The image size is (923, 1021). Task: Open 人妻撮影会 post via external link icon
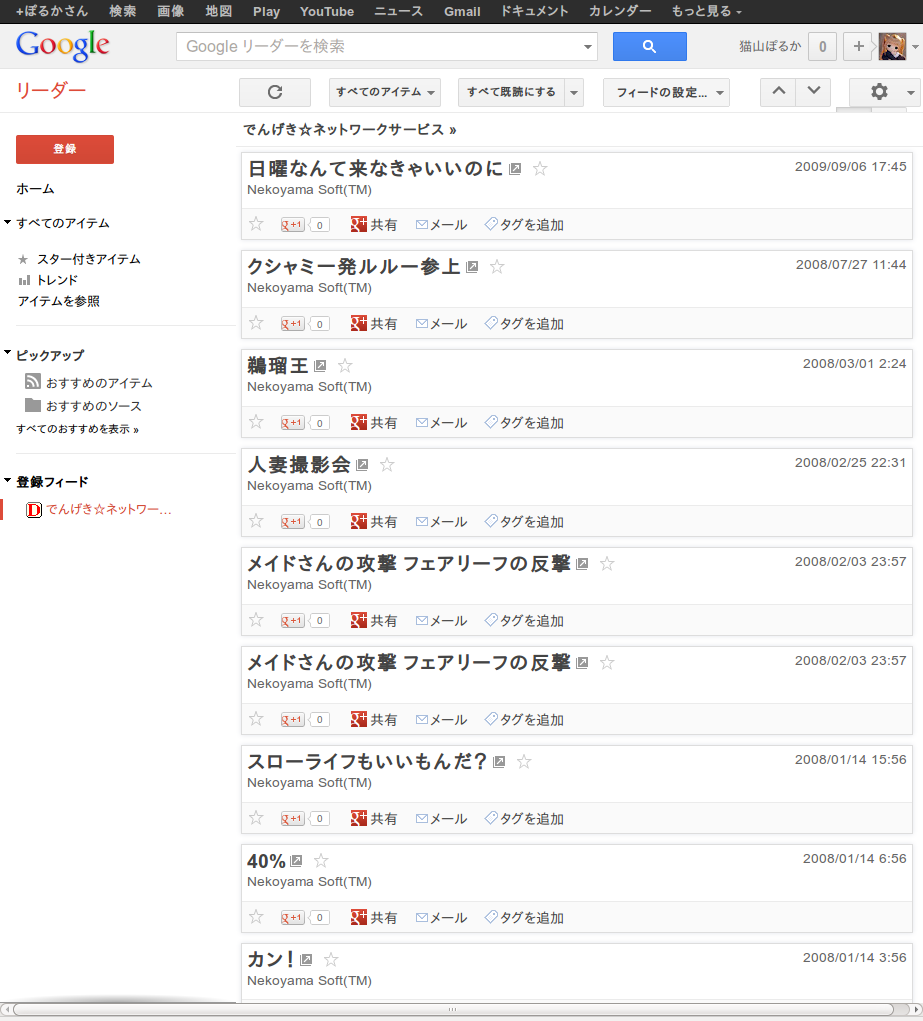(363, 465)
